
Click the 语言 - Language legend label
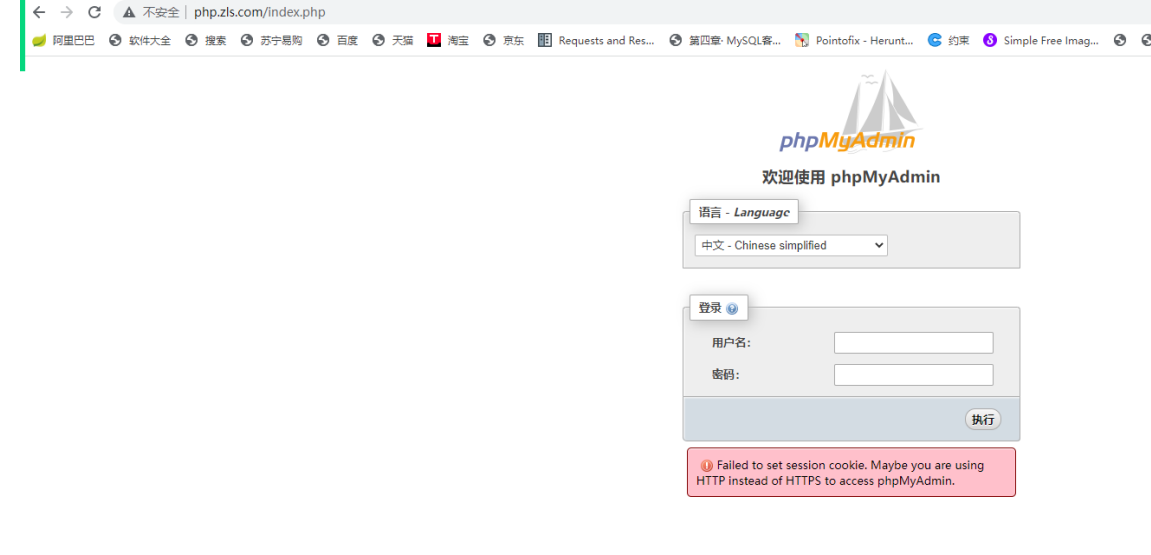[744, 212]
